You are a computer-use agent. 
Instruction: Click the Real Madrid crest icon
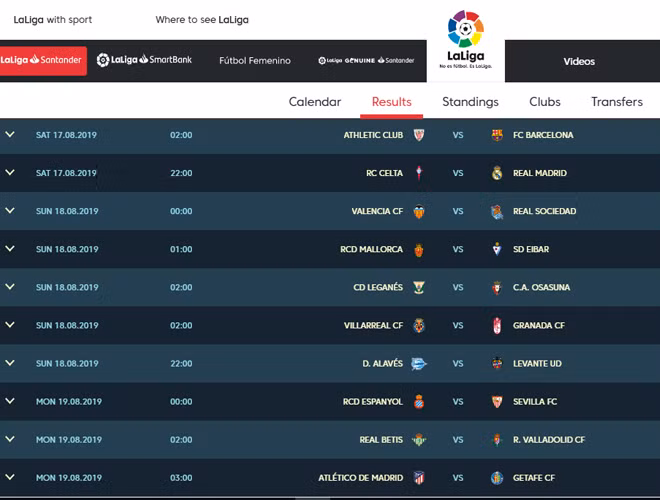click(497, 173)
